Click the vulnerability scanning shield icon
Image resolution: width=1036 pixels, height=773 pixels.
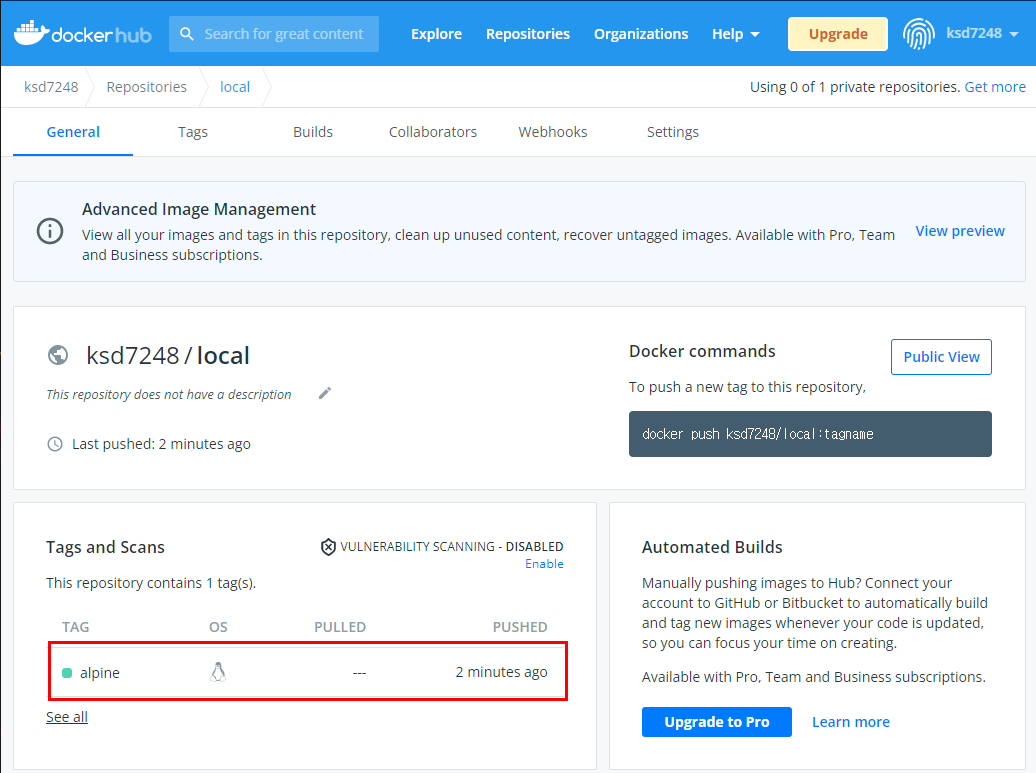(x=328, y=547)
